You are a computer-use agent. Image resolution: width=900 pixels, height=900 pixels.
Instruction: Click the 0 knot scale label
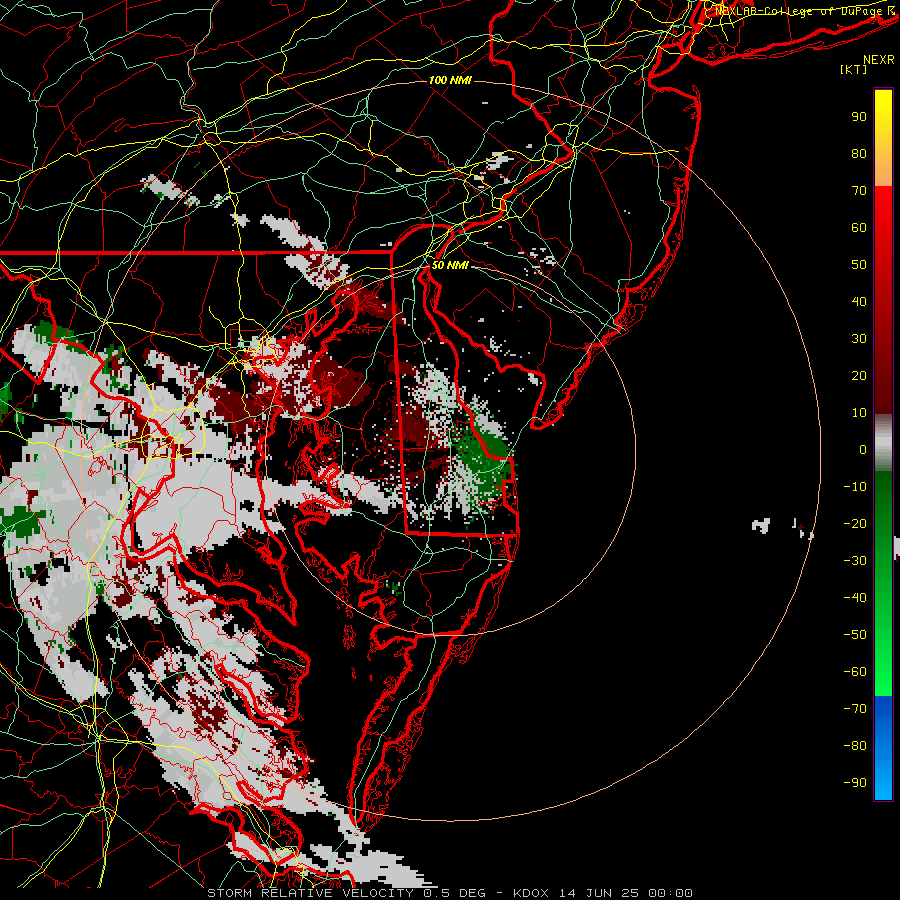(x=863, y=449)
